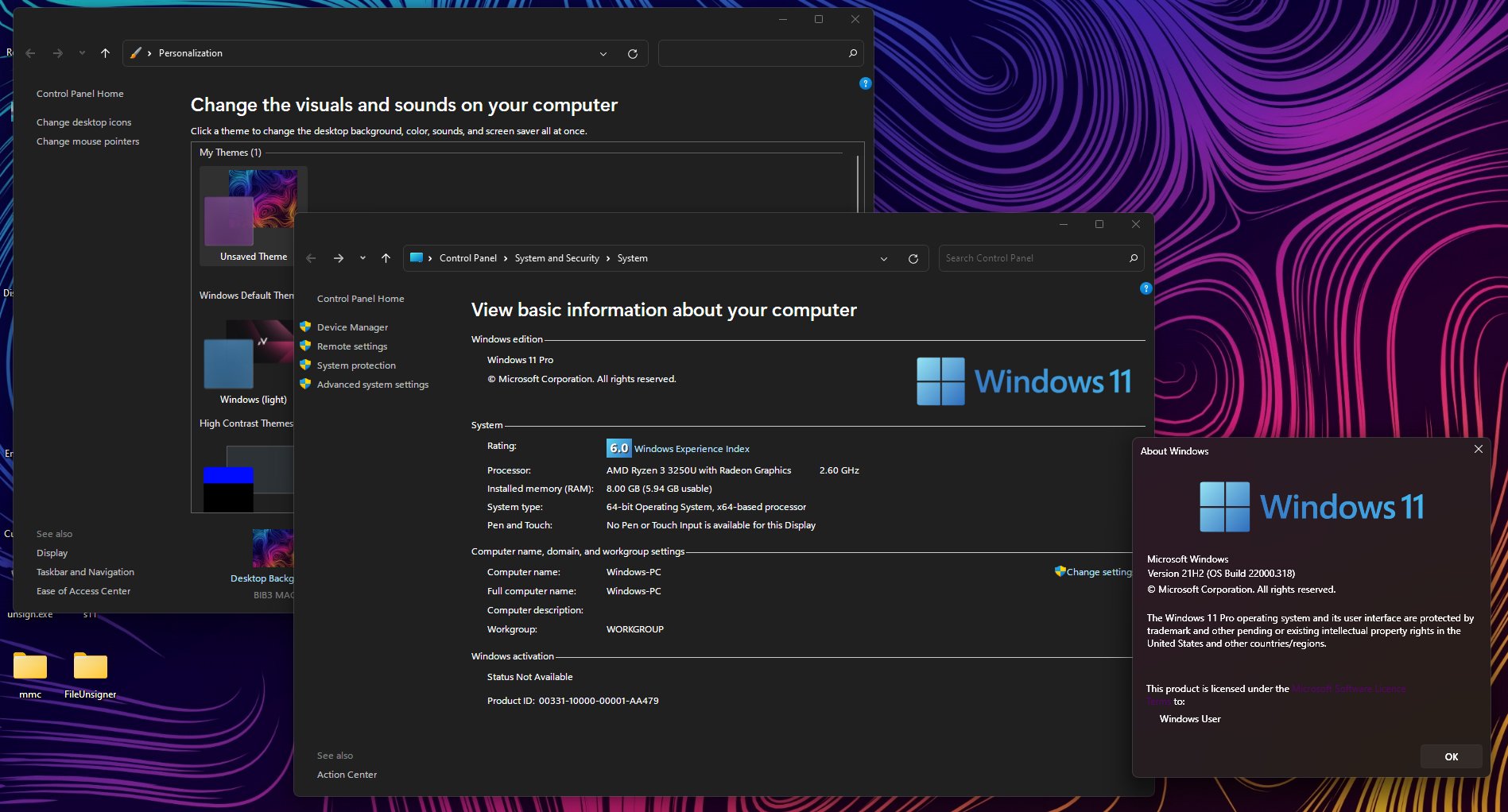Click search magnifier in Personalization window
1508x812 pixels.
(853, 53)
